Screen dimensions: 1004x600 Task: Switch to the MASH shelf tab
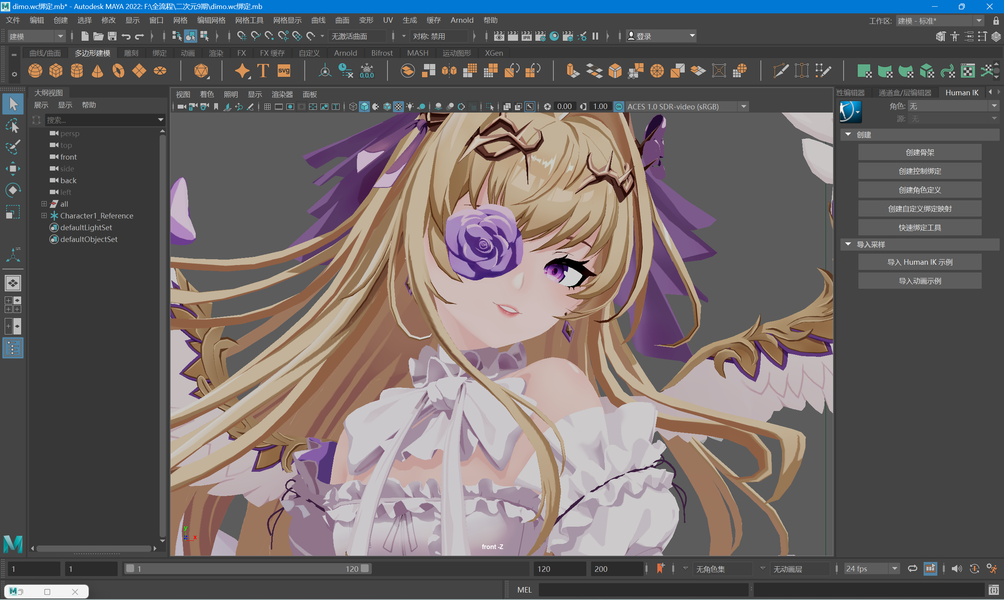click(x=417, y=53)
